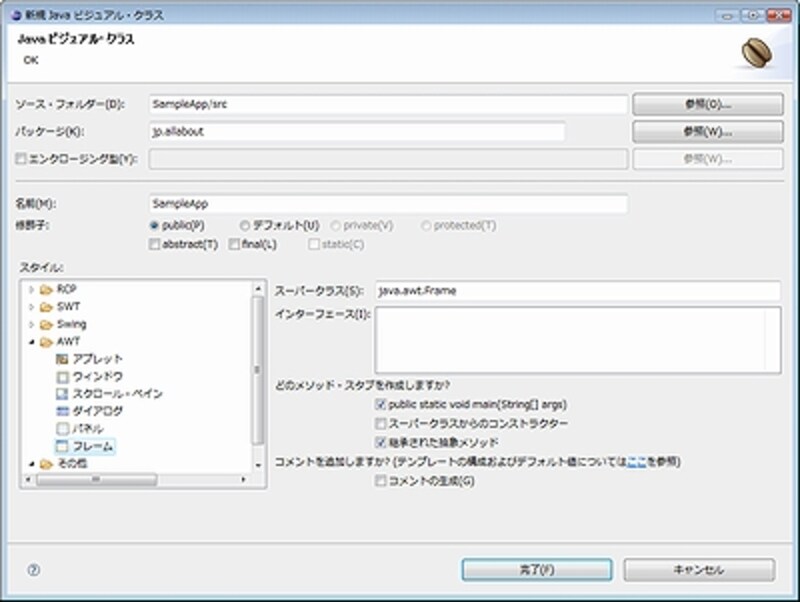Select the アプレット (Applet) style icon
The width and height of the screenshot is (800, 602).
(62, 359)
